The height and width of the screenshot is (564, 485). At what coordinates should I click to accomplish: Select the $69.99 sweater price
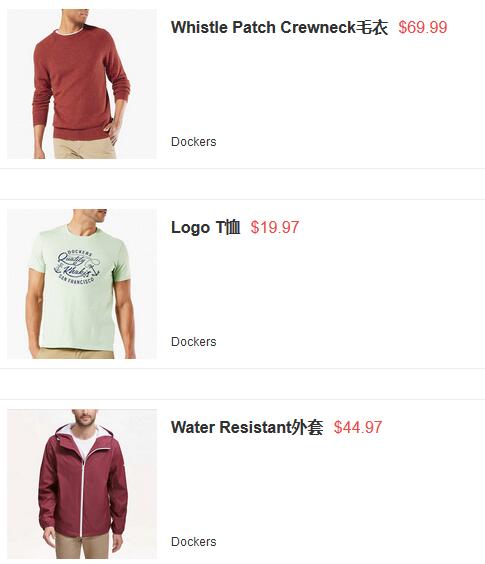click(423, 27)
